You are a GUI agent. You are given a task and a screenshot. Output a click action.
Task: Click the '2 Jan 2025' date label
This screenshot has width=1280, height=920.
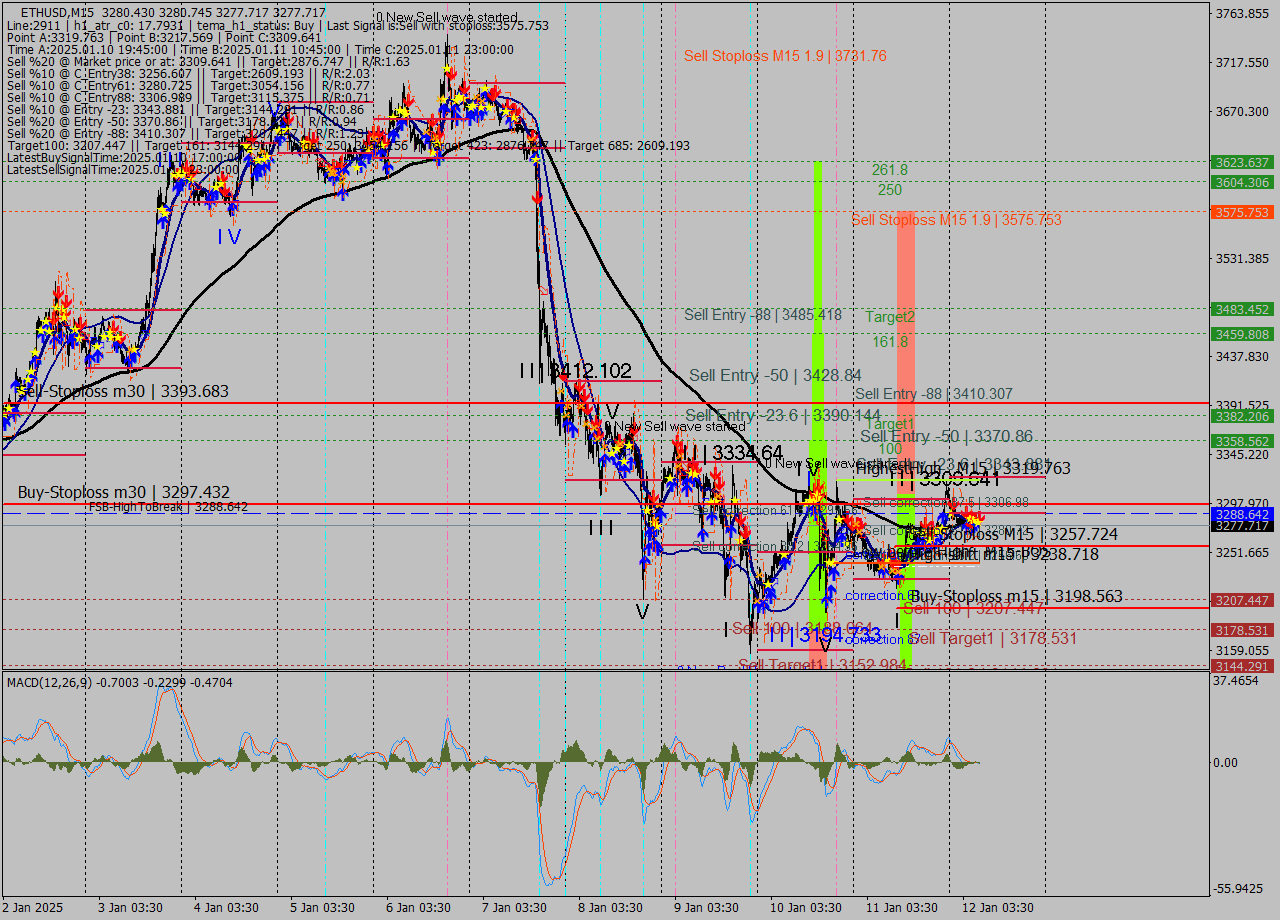[33, 908]
